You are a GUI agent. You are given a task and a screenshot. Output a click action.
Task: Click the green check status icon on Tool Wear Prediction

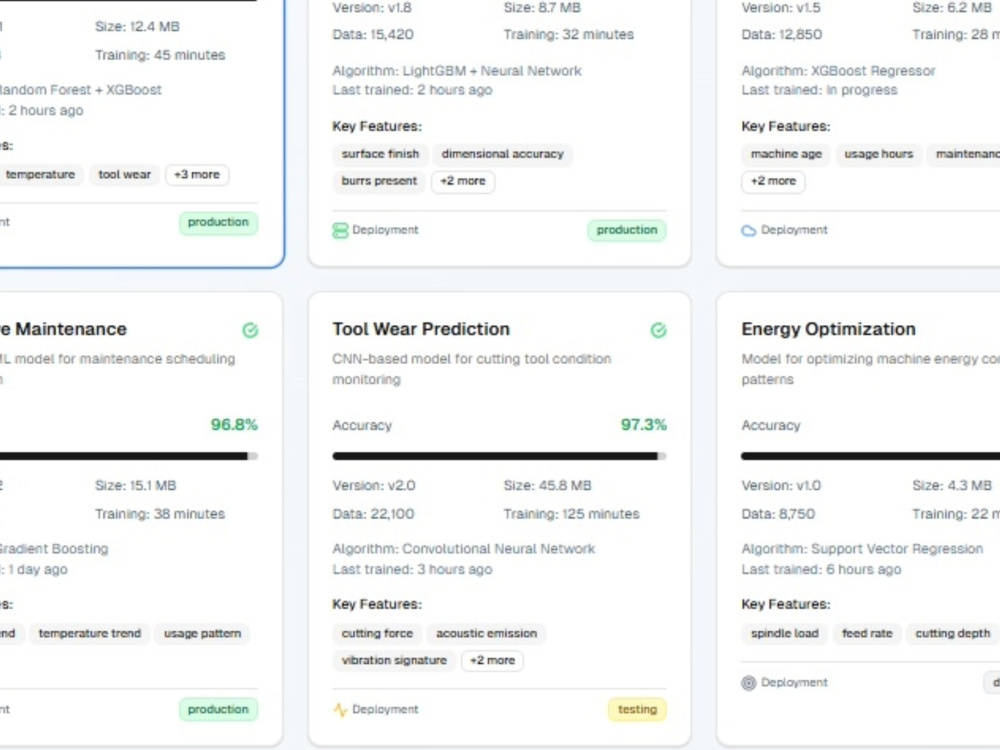click(658, 330)
